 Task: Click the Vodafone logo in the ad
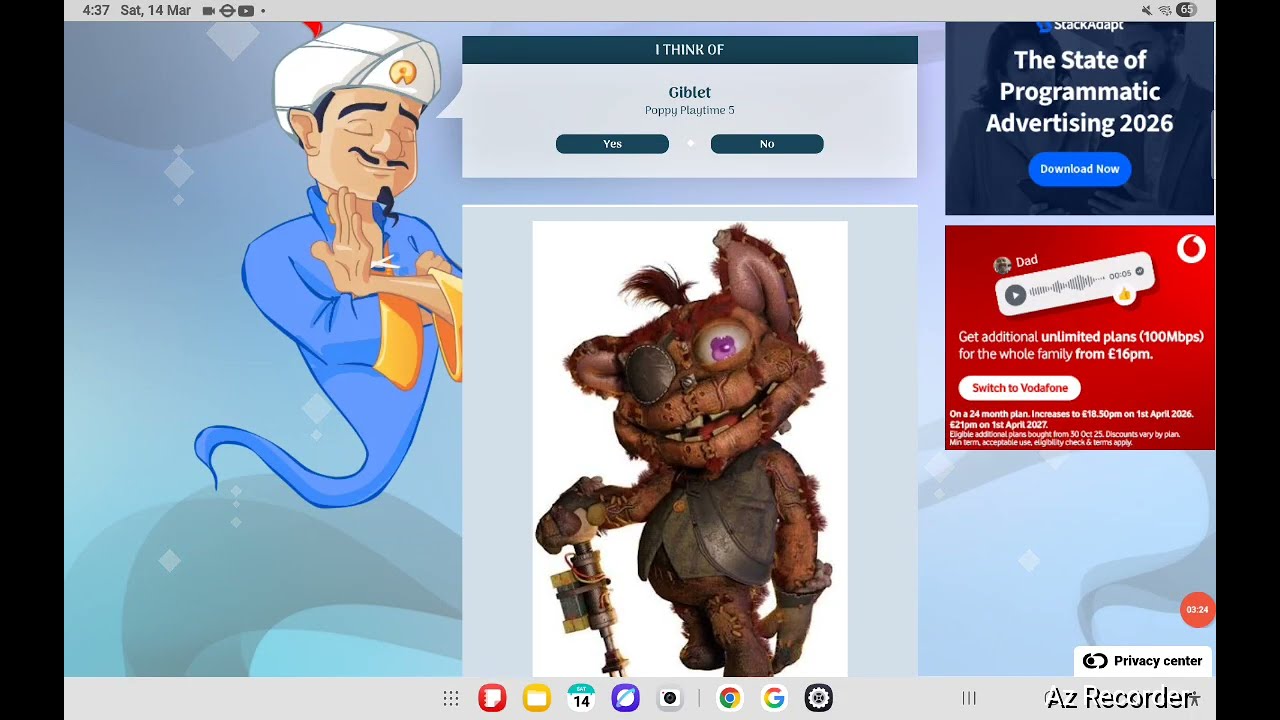tap(1191, 248)
